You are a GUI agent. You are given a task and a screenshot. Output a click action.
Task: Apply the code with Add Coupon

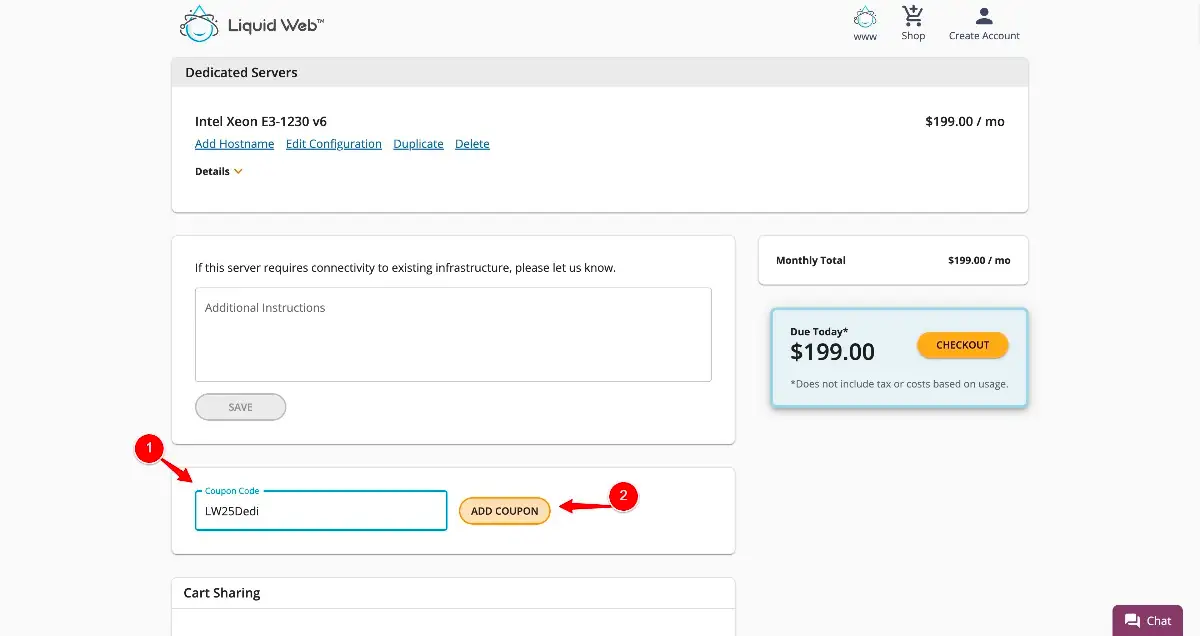click(x=505, y=511)
